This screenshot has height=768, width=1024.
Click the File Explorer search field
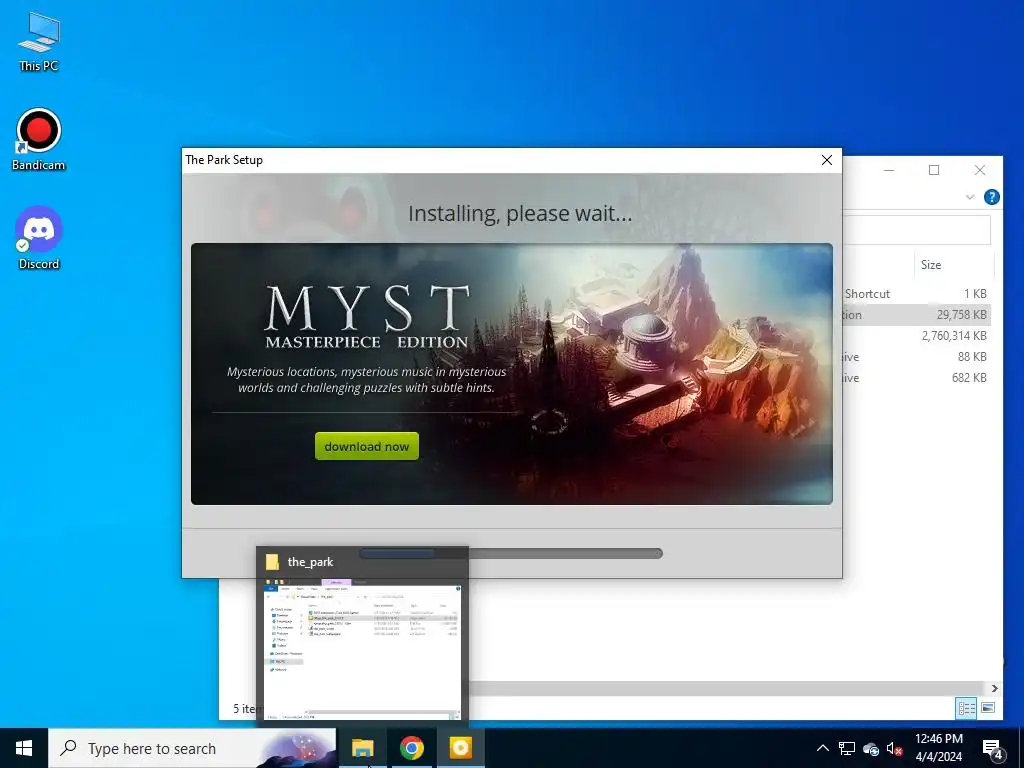pos(917,229)
